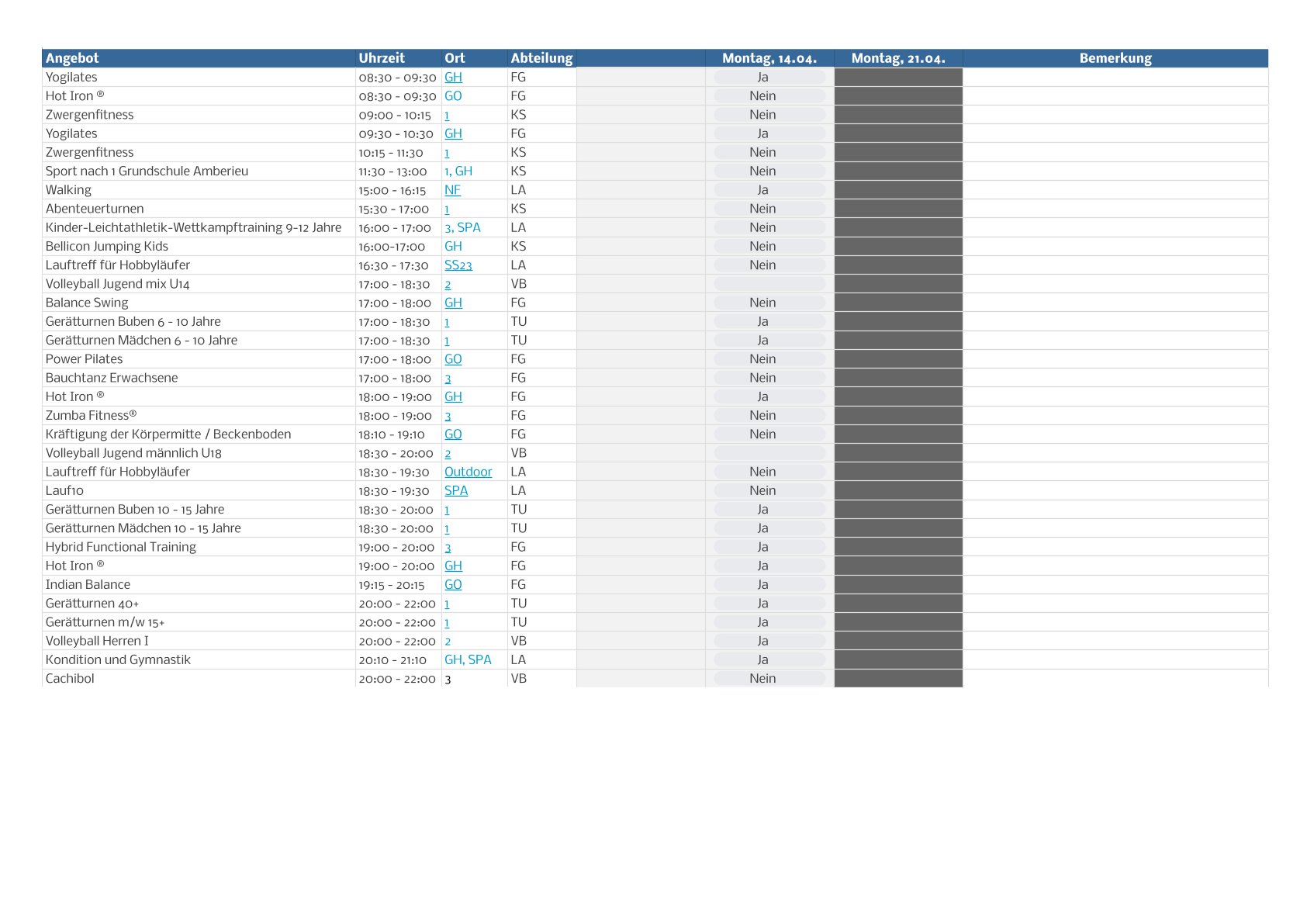Viewport: 1307px width, 924px height.
Task: Select 'Kinder-Leichtathletik-Wettkampftraining 9-12 Jahre' text
Action: [193, 227]
